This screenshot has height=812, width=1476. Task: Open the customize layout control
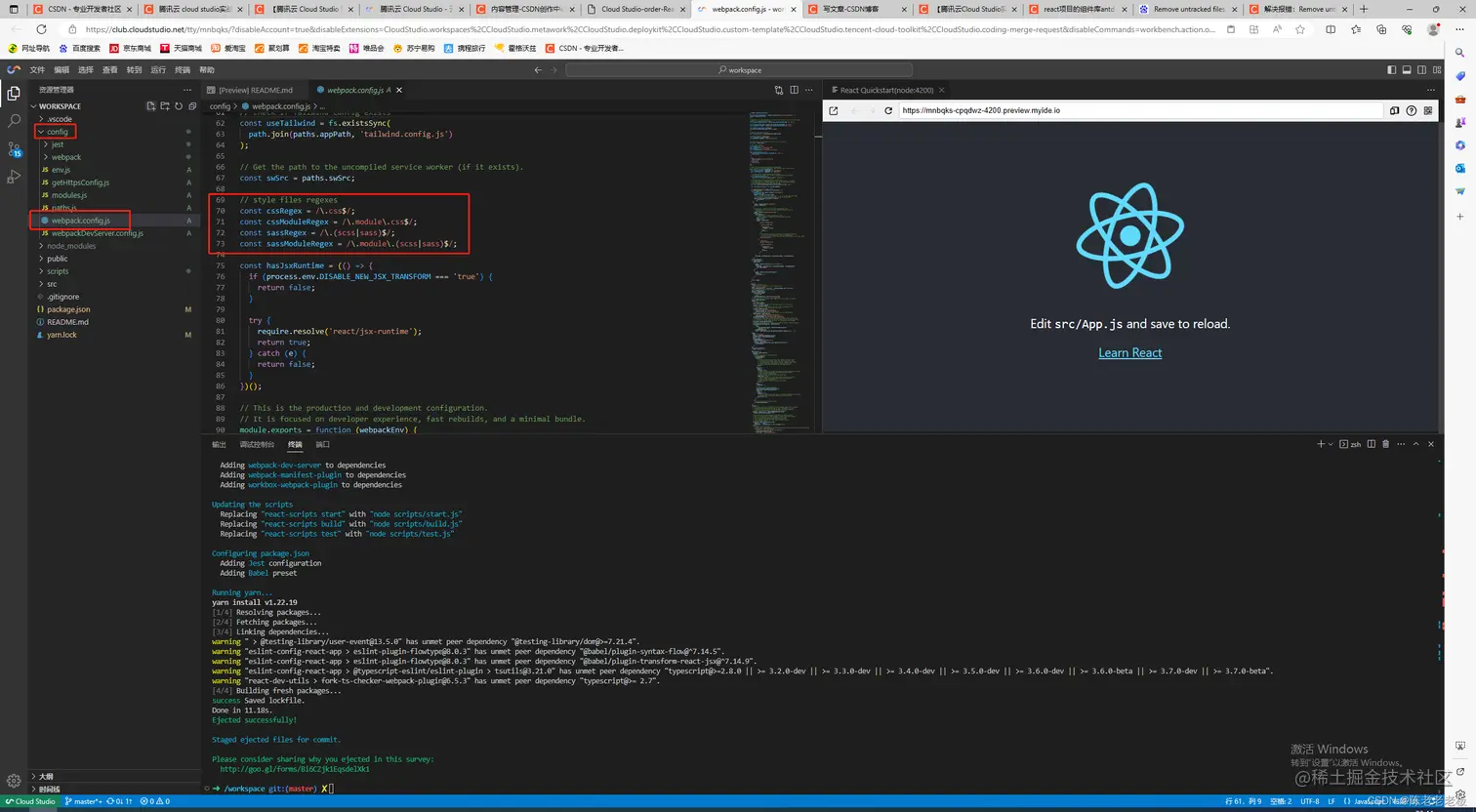tap(1436, 70)
